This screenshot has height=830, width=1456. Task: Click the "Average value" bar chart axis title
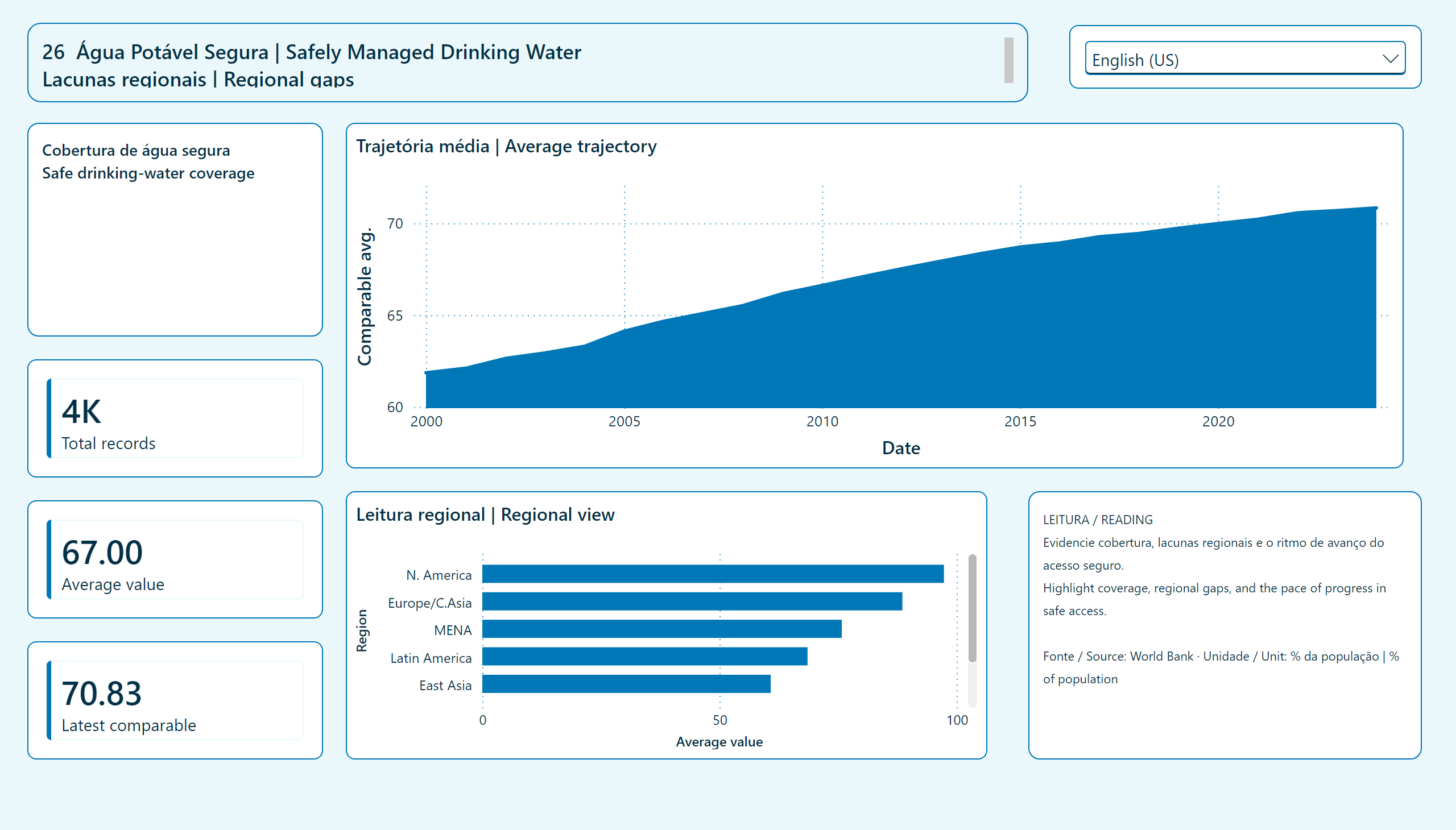coord(719,742)
